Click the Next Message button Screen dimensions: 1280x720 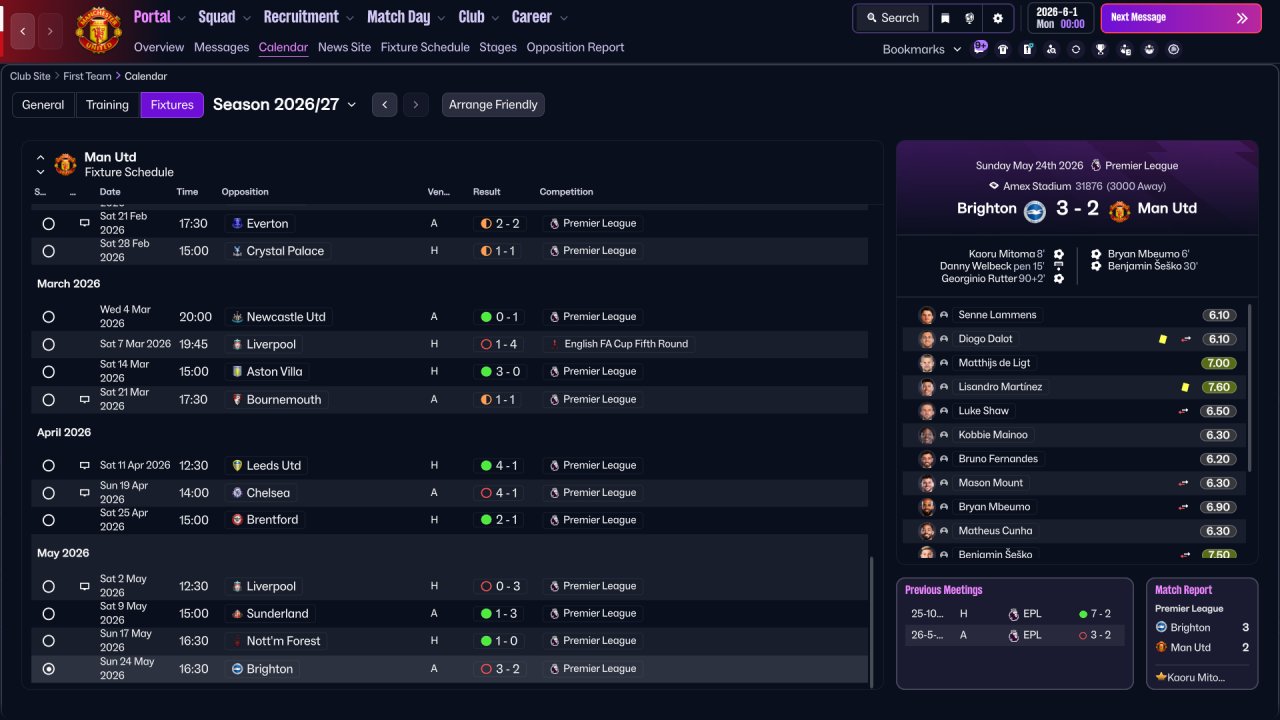coord(1181,18)
